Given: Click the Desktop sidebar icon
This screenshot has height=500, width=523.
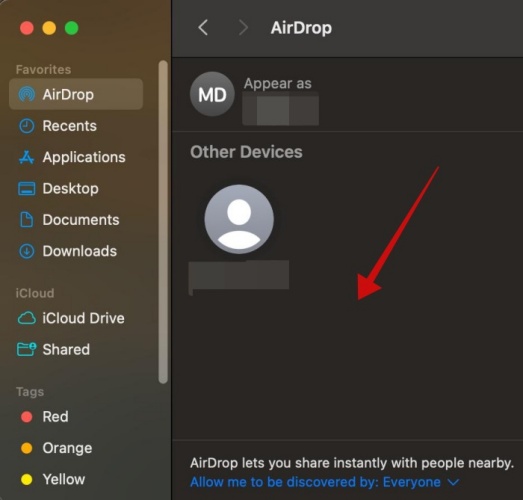Looking at the screenshot, I should coord(26,188).
